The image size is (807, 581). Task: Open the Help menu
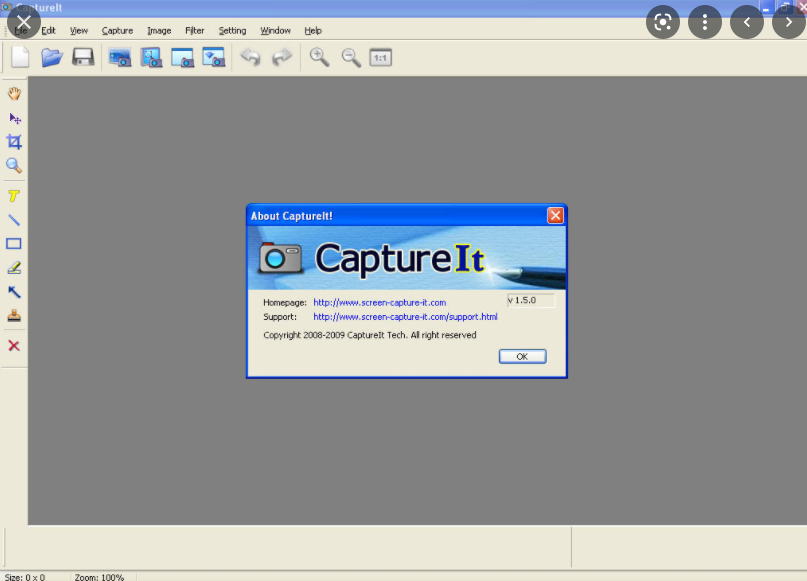point(313,30)
